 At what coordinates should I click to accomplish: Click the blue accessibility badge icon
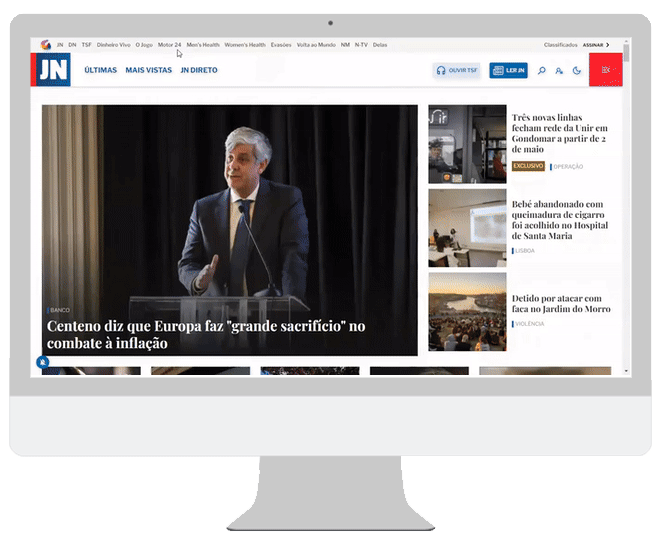click(43, 362)
